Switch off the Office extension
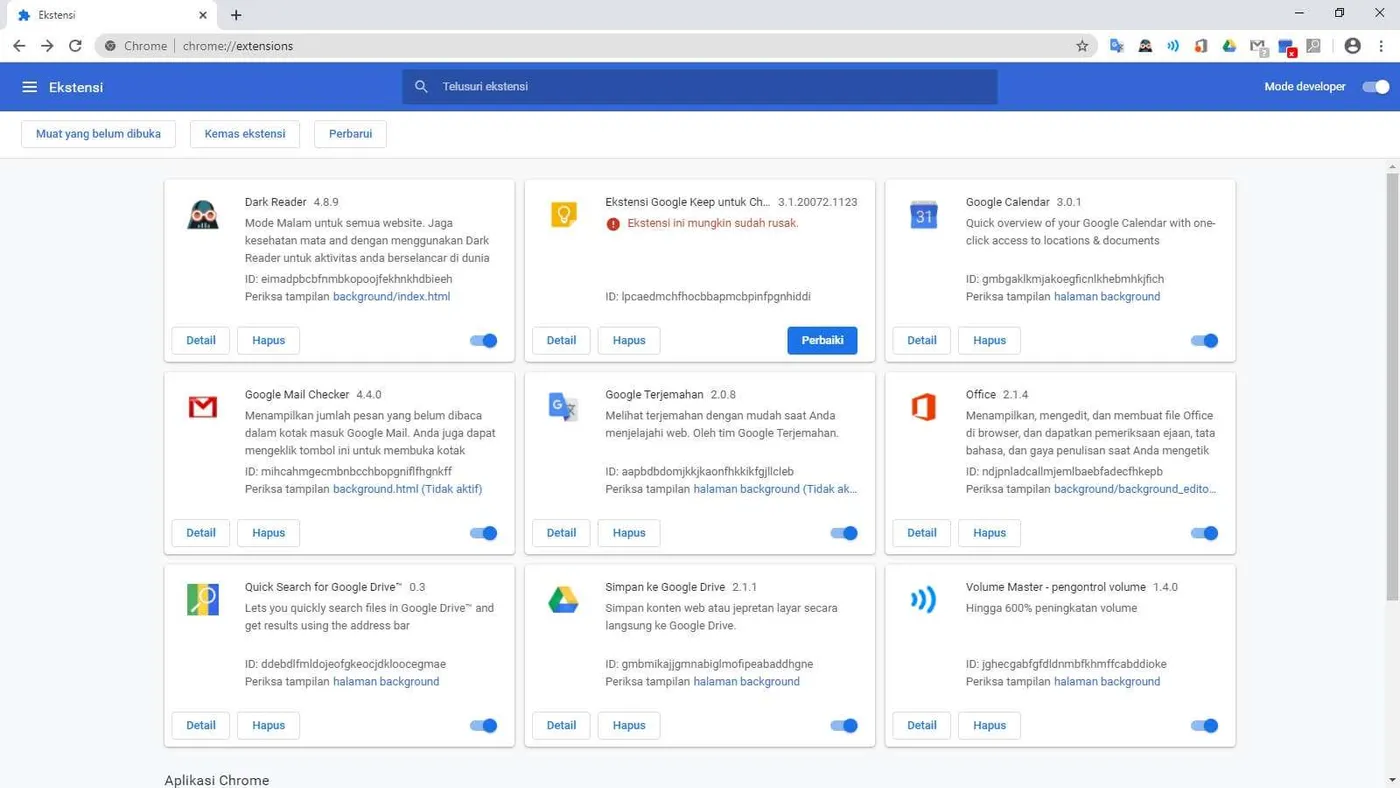Viewport: 1400px width, 788px height. point(1205,533)
